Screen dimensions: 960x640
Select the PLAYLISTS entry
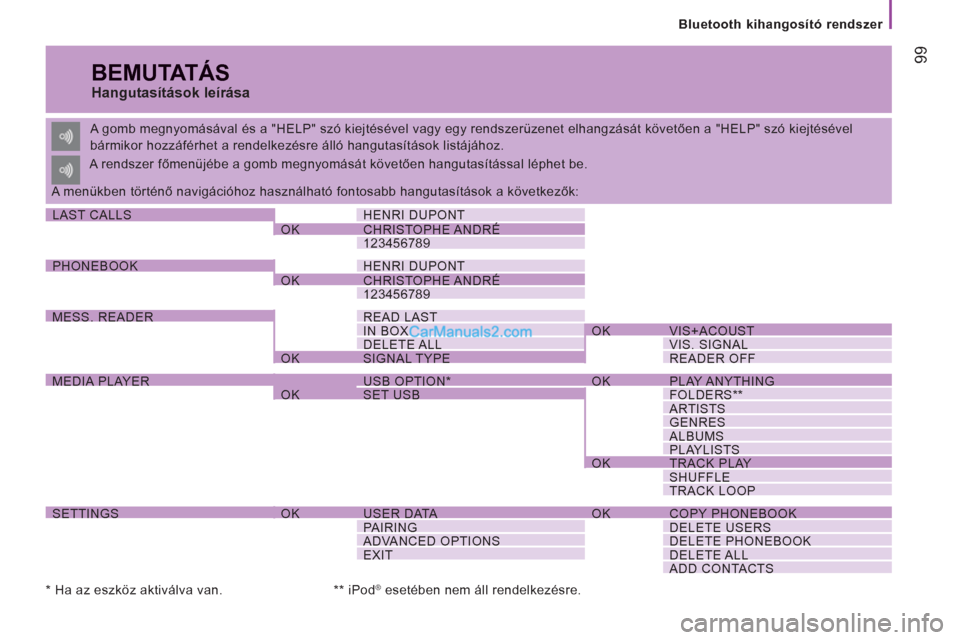coord(777,450)
